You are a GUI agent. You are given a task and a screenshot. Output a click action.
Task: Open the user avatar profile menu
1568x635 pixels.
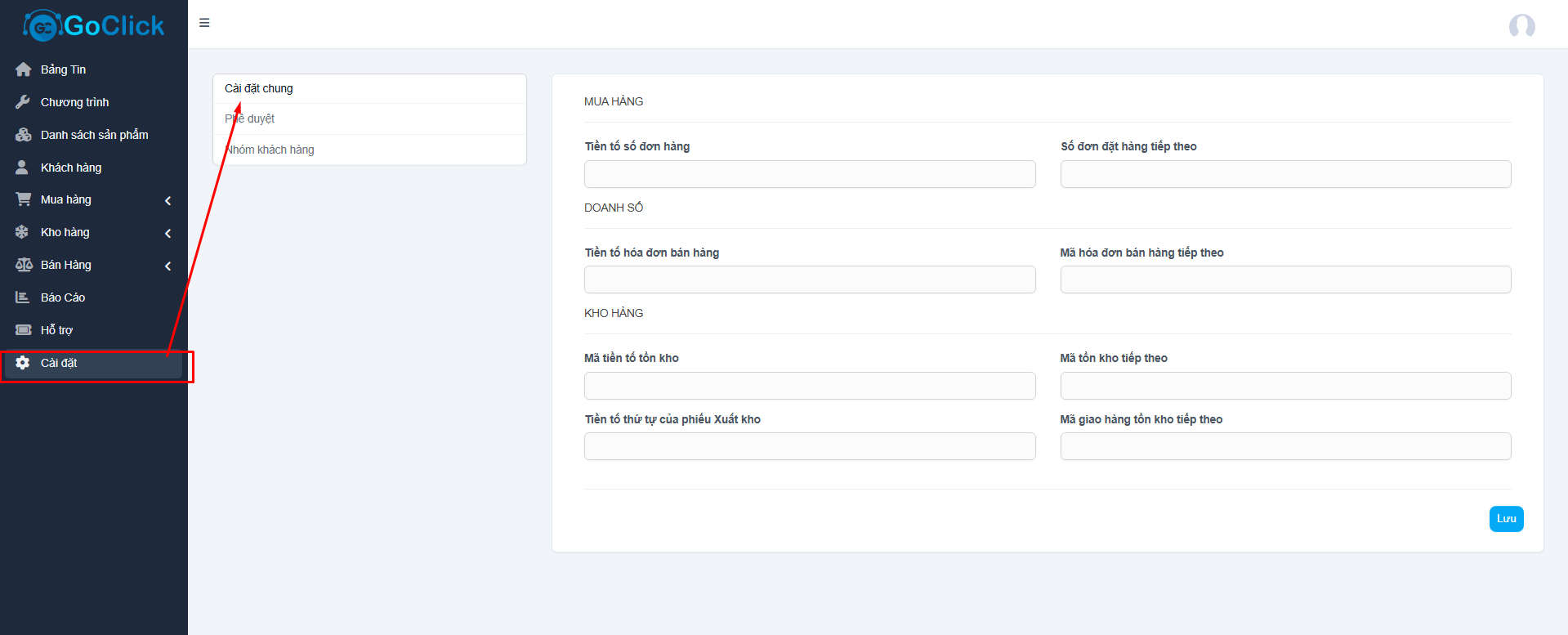pos(1521,26)
